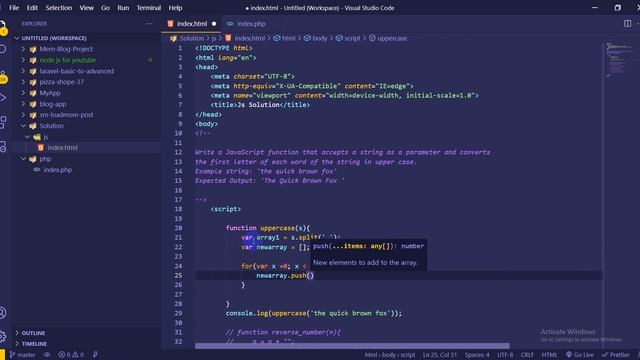
Task: Select the 'MyApp' folder name
Action: (50, 93)
